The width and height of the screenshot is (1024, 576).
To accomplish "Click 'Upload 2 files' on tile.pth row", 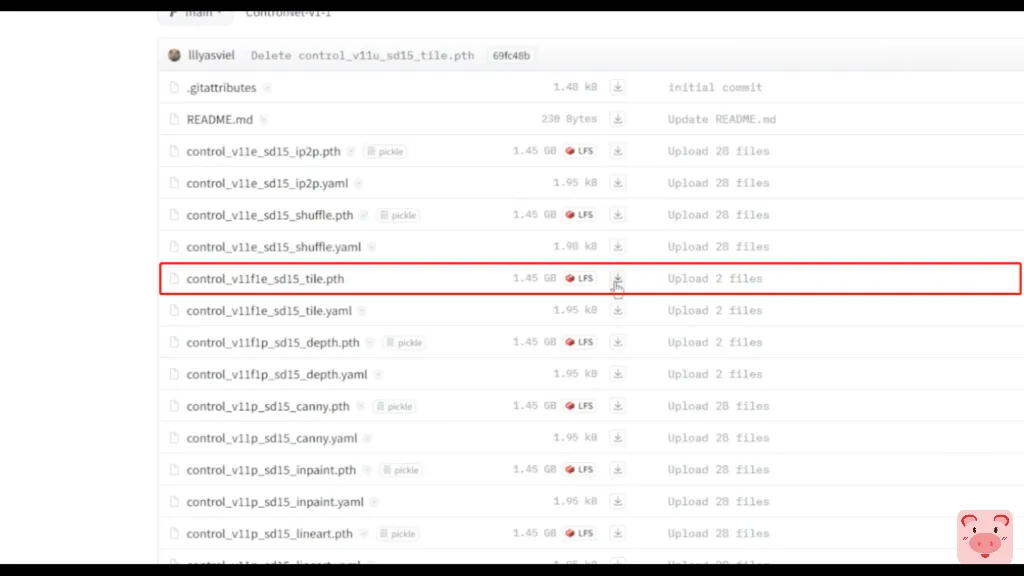I will [714, 278].
